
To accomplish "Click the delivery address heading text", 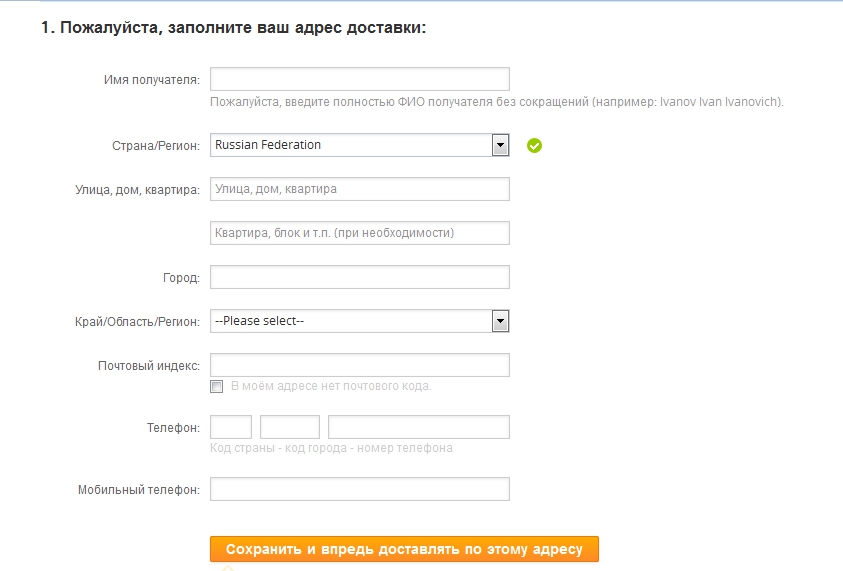I will coord(233,28).
